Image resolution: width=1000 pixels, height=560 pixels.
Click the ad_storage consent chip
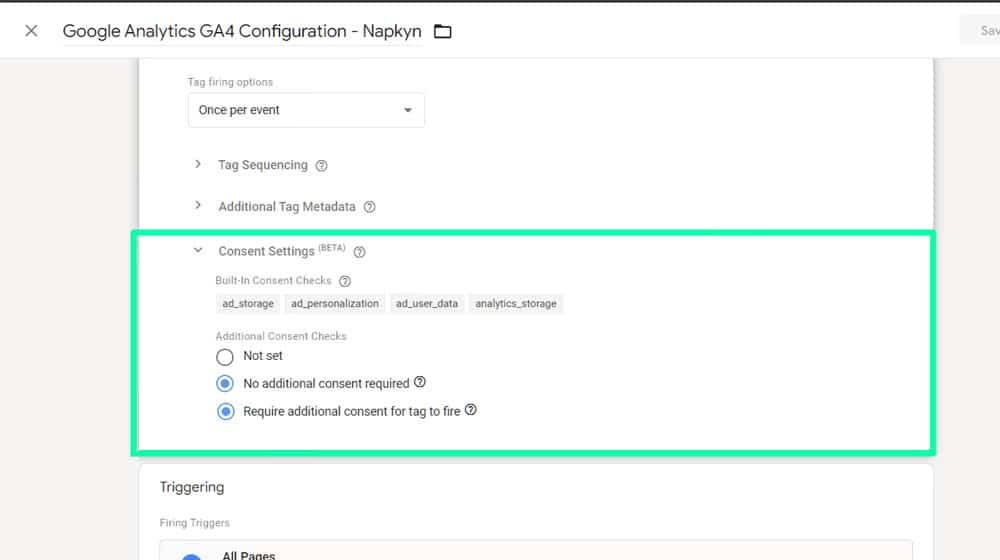[x=247, y=303]
